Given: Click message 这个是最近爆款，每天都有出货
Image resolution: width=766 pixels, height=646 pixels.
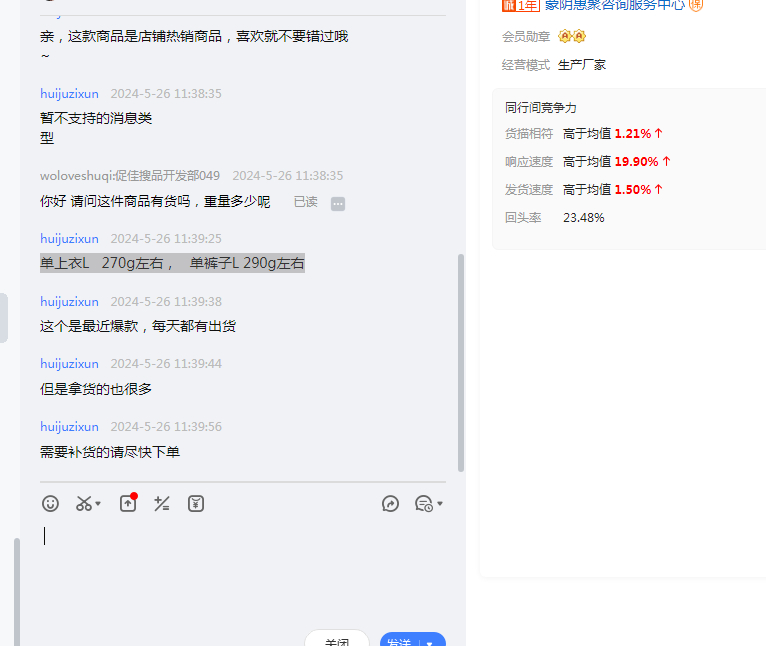Looking at the screenshot, I should (138, 326).
